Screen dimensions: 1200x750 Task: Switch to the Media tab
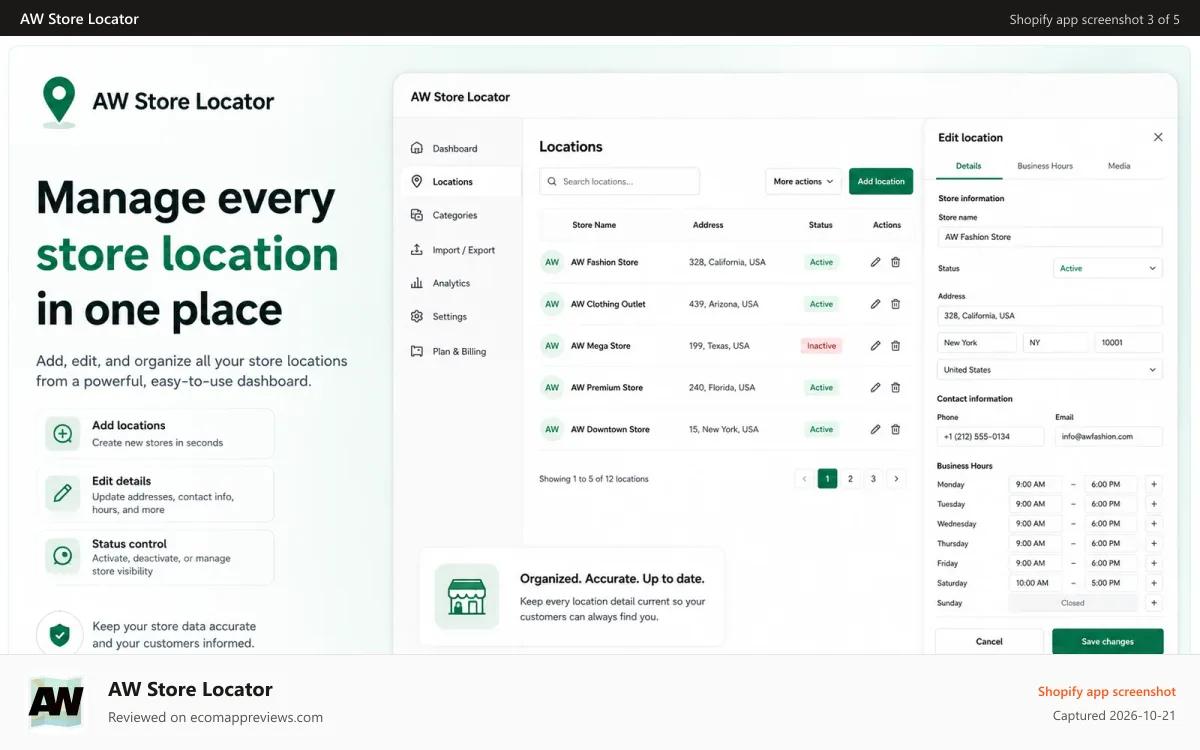[1119, 166]
